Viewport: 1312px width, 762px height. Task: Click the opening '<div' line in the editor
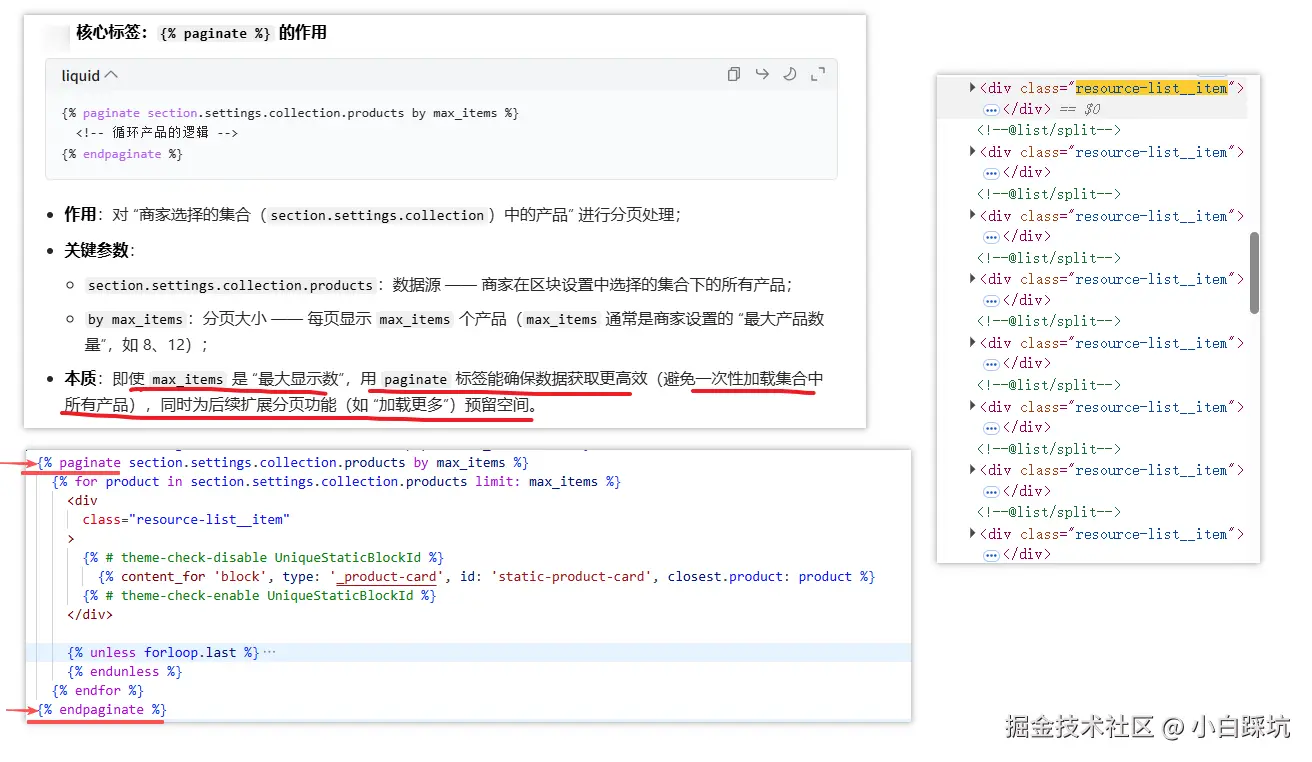pyautogui.click(x=83, y=501)
